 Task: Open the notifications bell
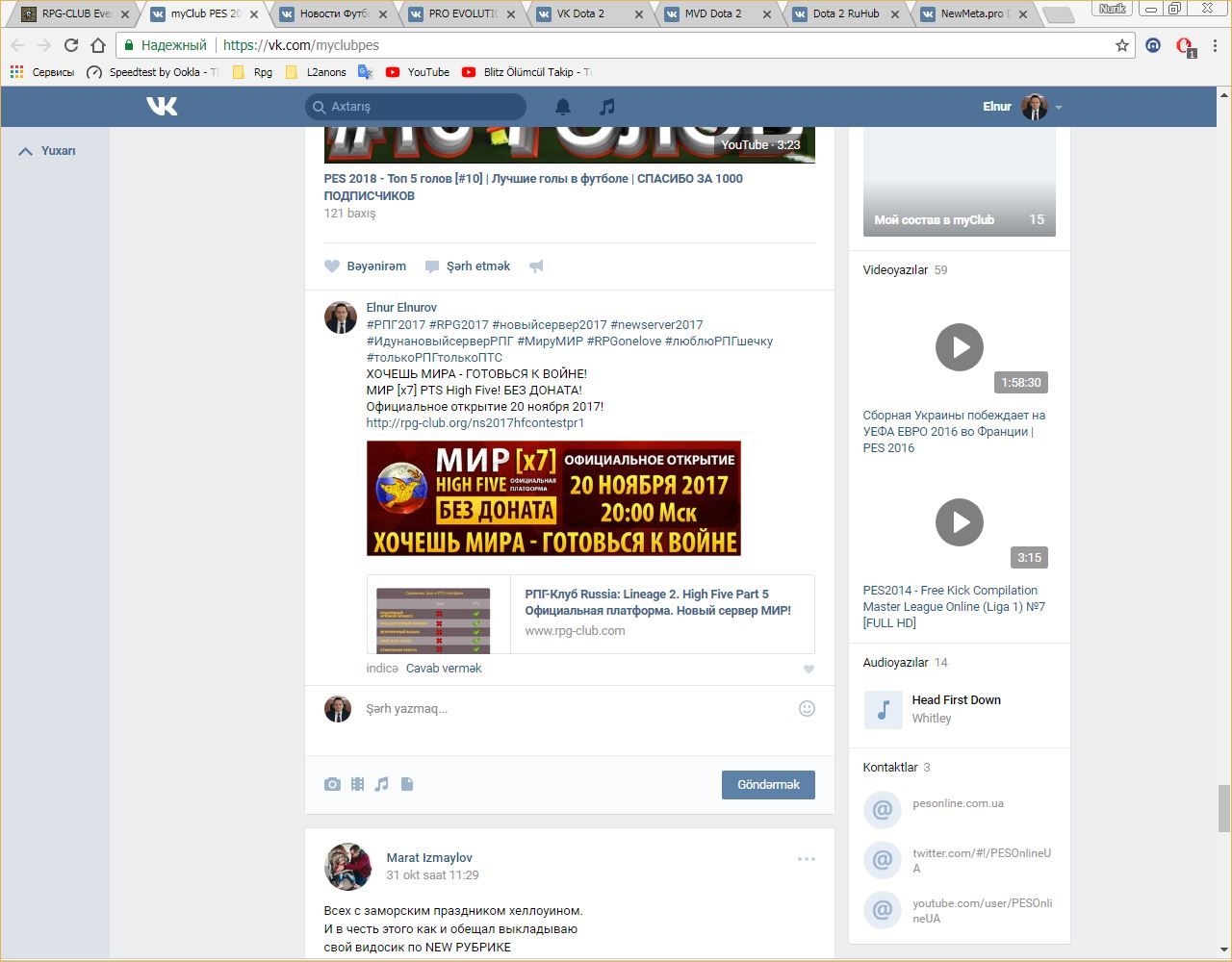pyautogui.click(x=563, y=107)
